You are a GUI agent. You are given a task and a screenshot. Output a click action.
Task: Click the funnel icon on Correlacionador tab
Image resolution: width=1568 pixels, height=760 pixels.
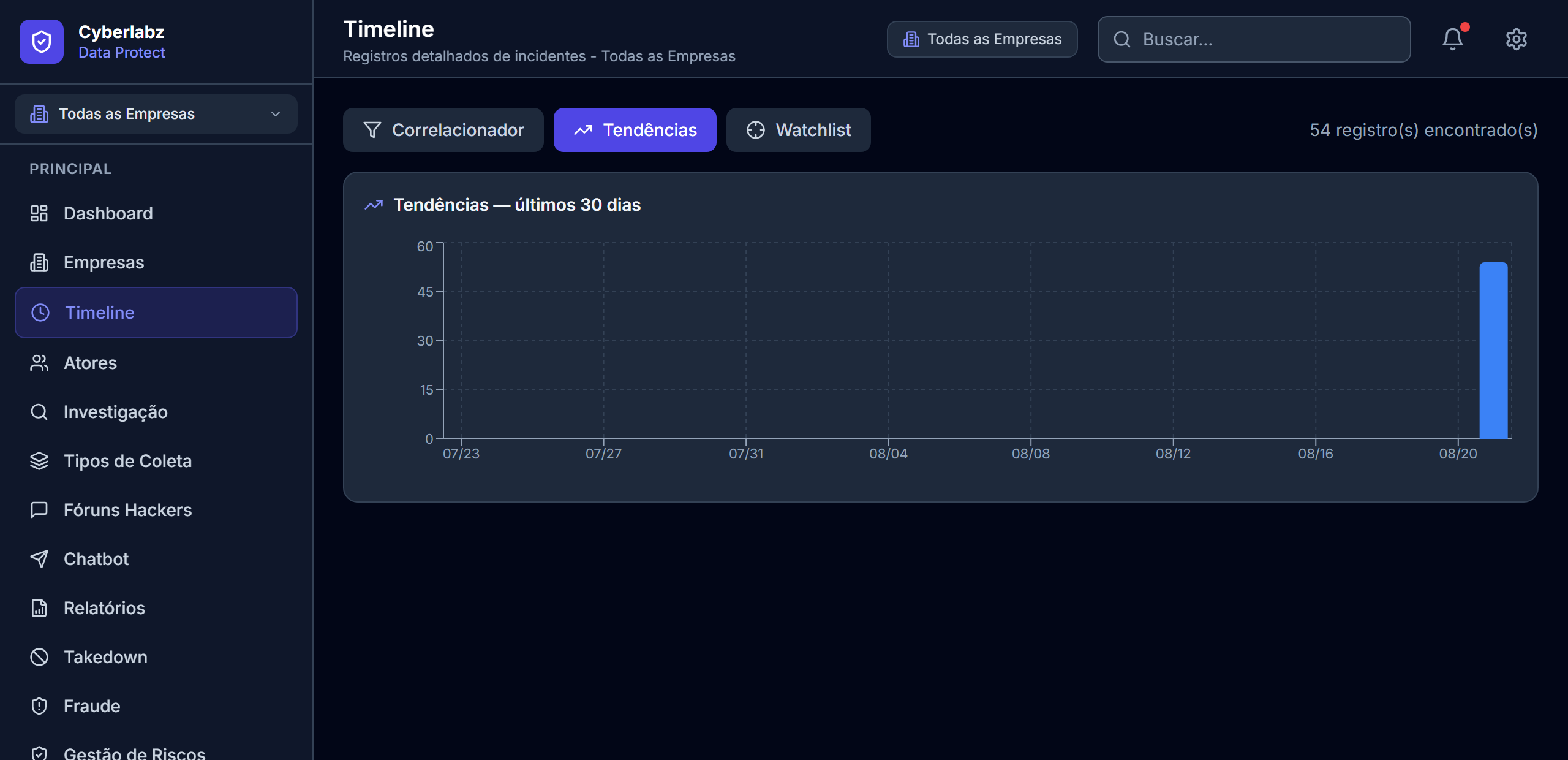(x=372, y=130)
